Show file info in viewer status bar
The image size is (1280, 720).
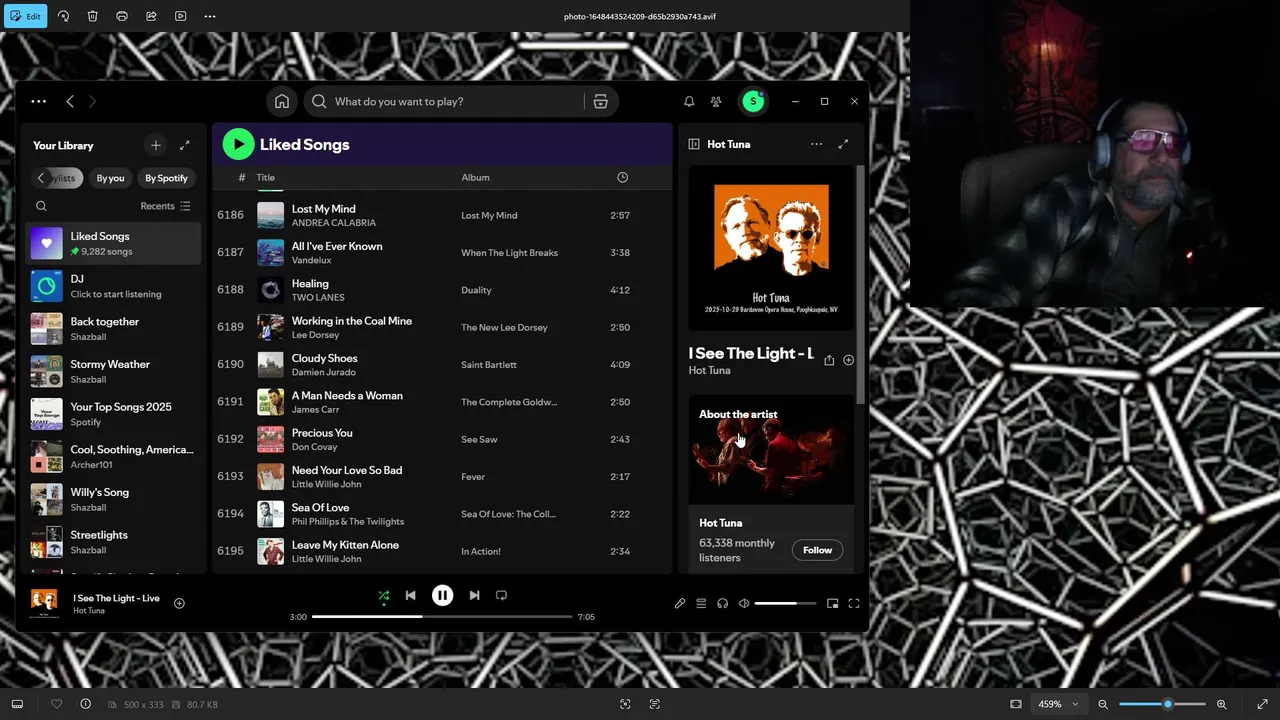pos(85,704)
